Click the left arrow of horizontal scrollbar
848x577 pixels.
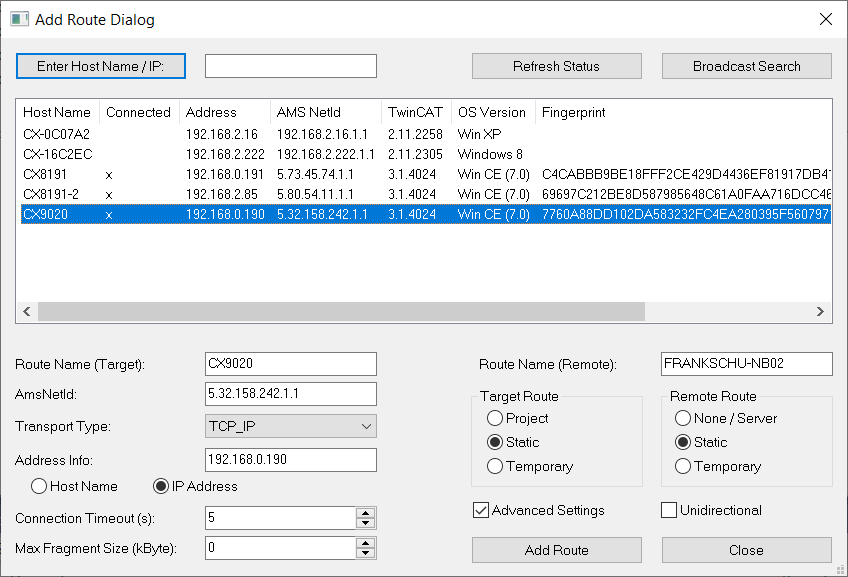(x=26, y=311)
